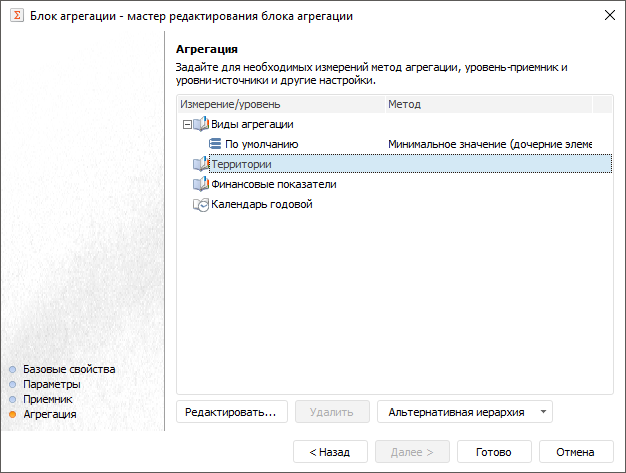This screenshot has height=473, width=626.
Task: Select the Минимальное значение method cell
Action: coord(490,144)
